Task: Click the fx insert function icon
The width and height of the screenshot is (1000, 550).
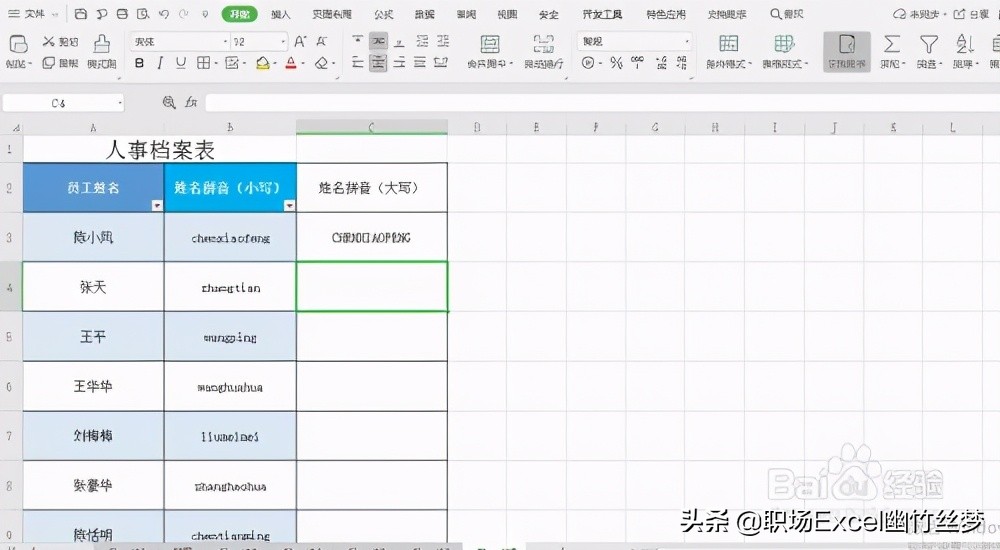Action: 191,102
